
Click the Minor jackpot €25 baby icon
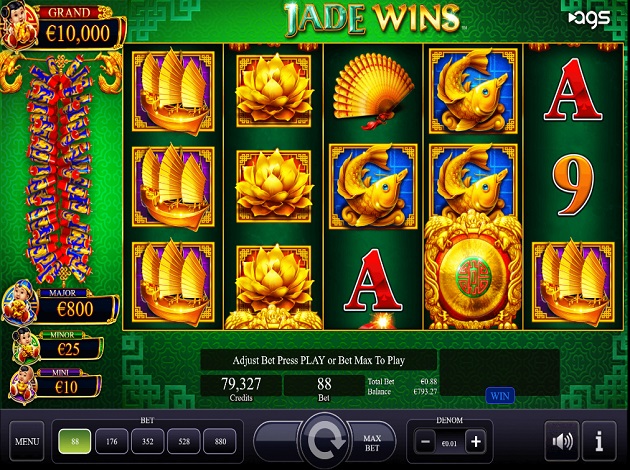(26, 345)
